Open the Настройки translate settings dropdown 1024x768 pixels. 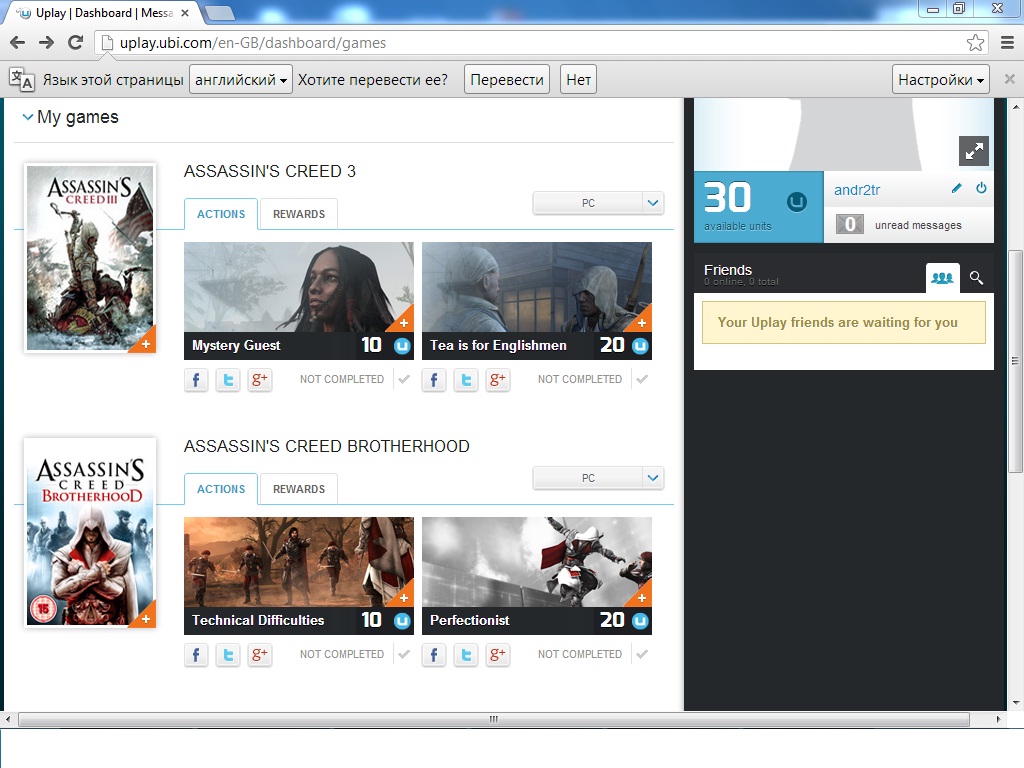(940, 80)
